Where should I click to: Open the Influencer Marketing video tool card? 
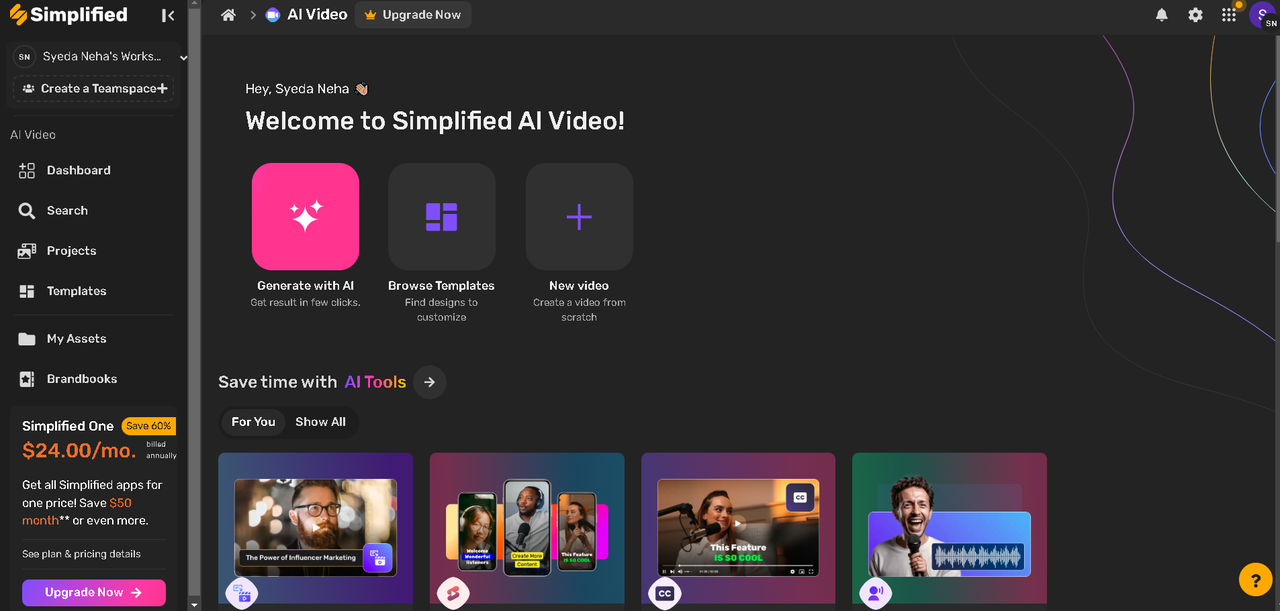[315, 528]
